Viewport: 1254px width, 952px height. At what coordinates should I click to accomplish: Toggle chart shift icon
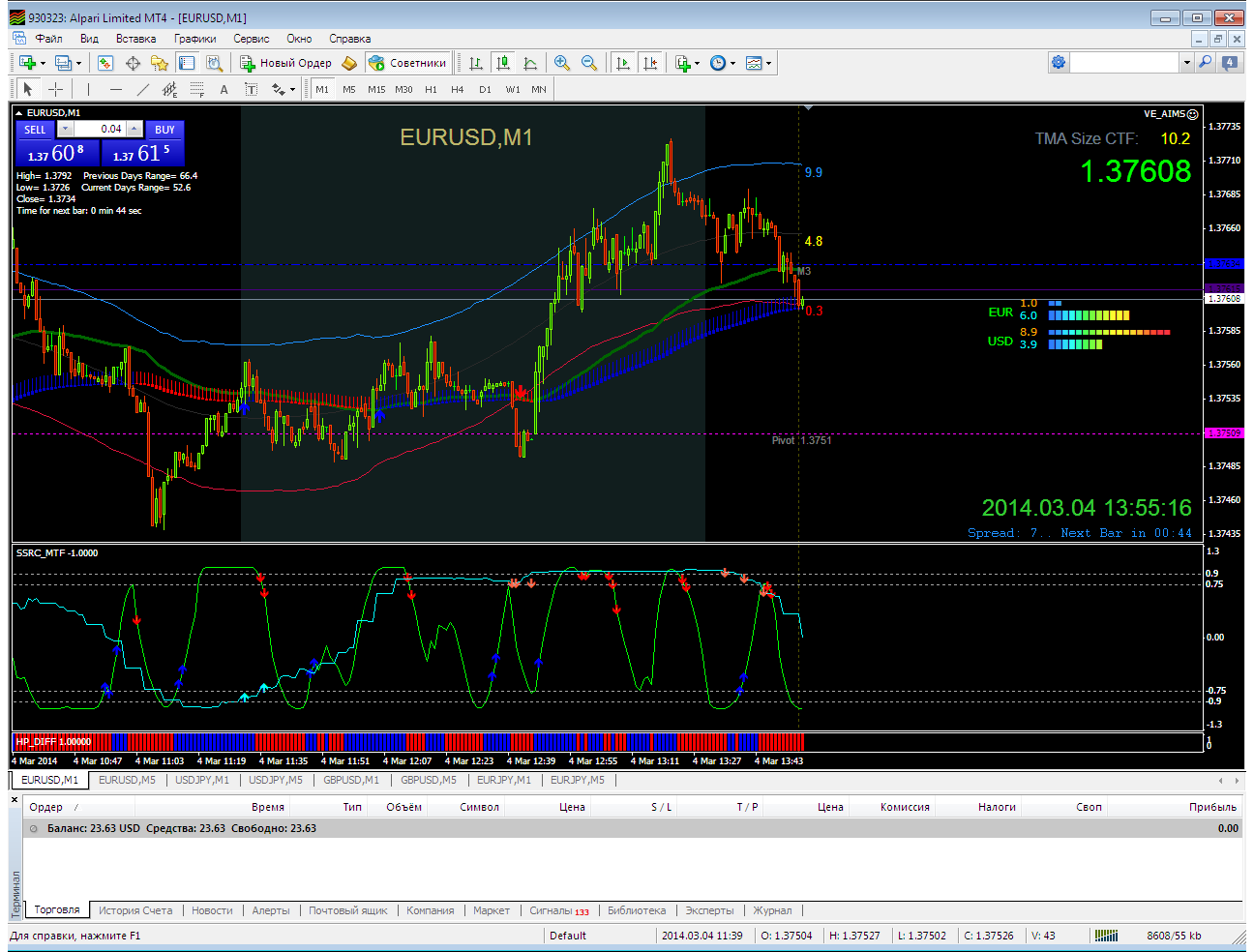[x=650, y=63]
